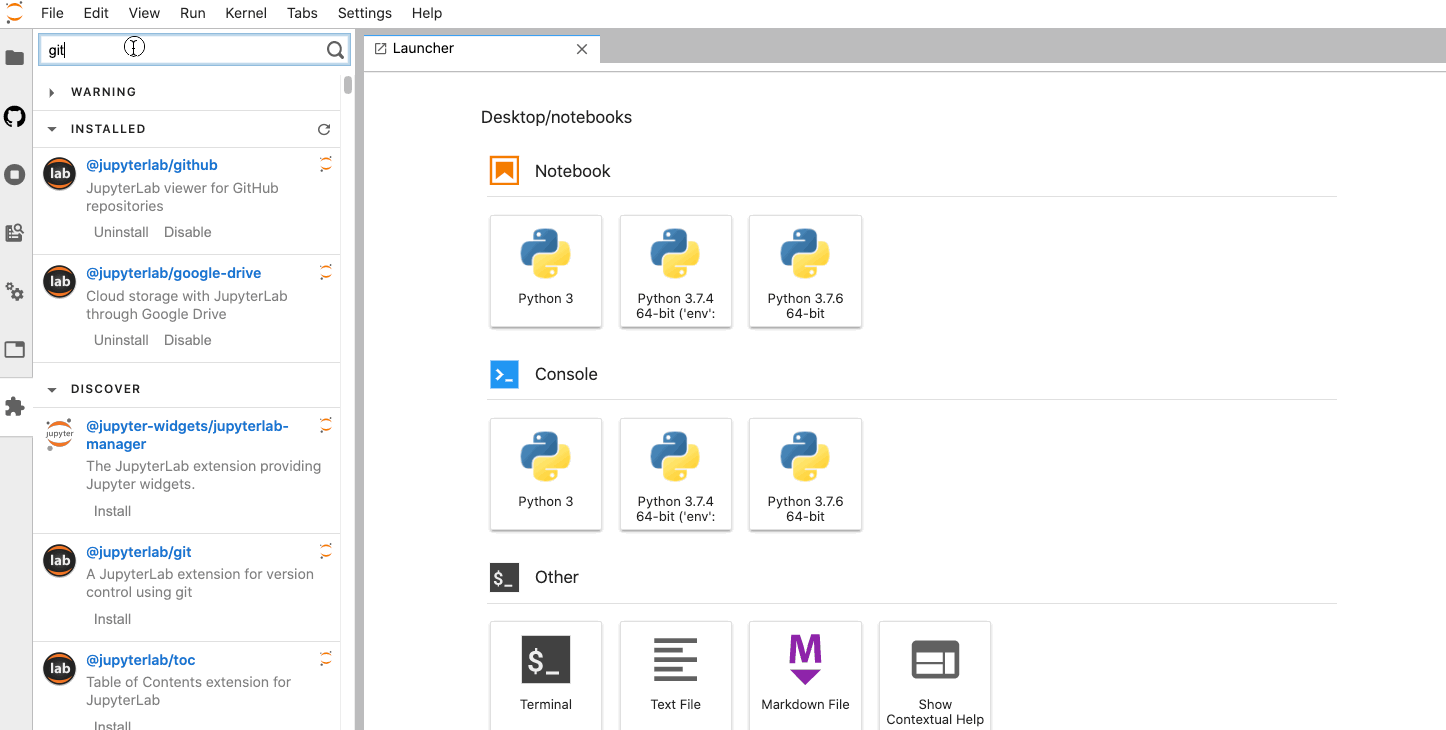The width and height of the screenshot is (1446, 730).
Task: Expand the WARNING section
Action: (52, 92)
